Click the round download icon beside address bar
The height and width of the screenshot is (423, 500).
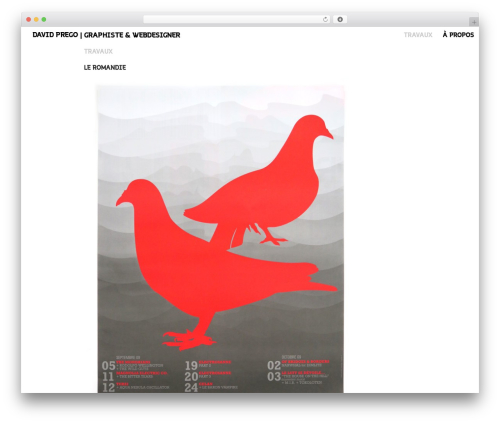340,20
